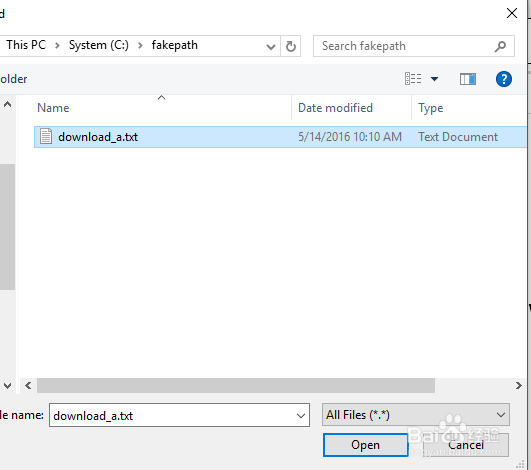The height and width of the screenshot is (470, 531).
Task: Click the horizontal scrollbar right arrow
Action: pos(518,385)
